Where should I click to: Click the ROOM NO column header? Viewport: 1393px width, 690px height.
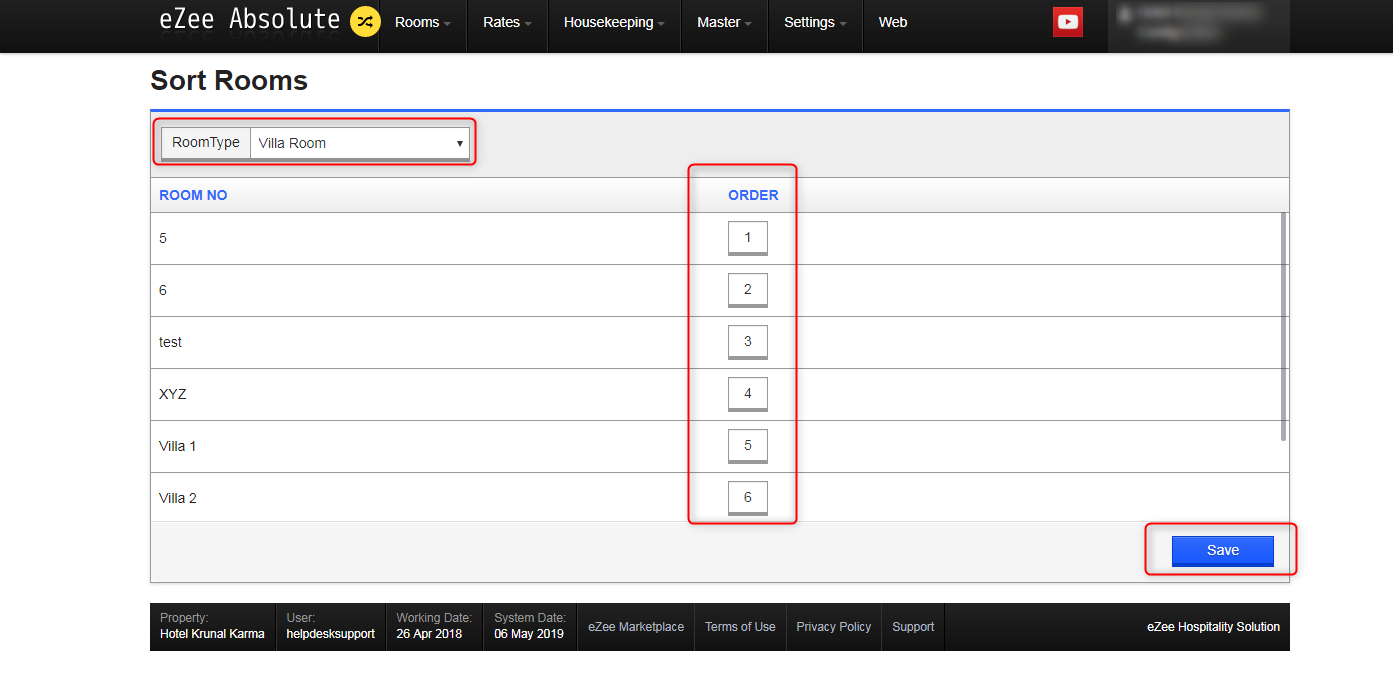click(x=193, y=195)
